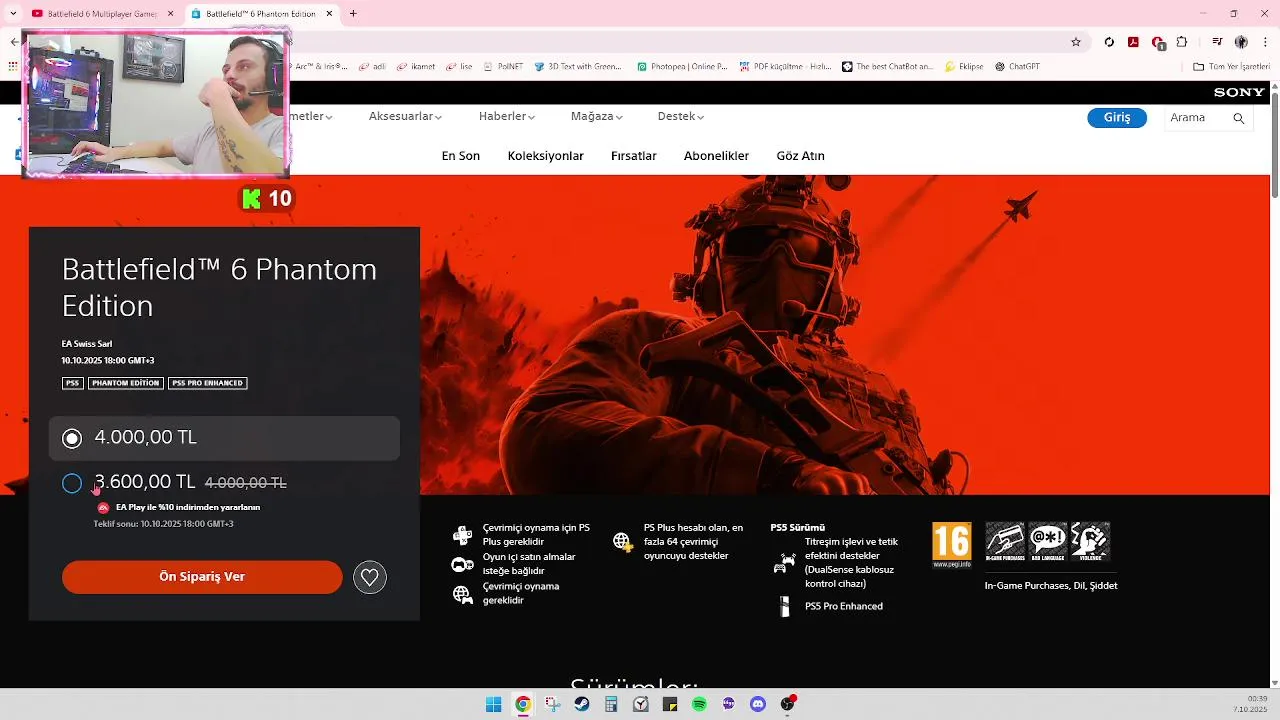This screenshot has height=720, width=1280.
Task: Click the PlayStation search magnifier icon
Action: click(x=1239, y=118)
